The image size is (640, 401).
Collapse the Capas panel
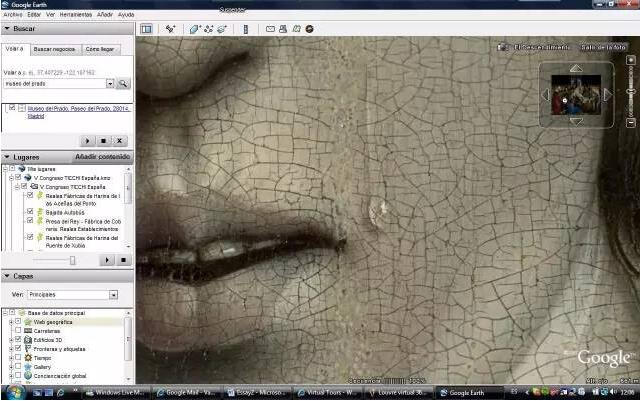pos(7,276)
